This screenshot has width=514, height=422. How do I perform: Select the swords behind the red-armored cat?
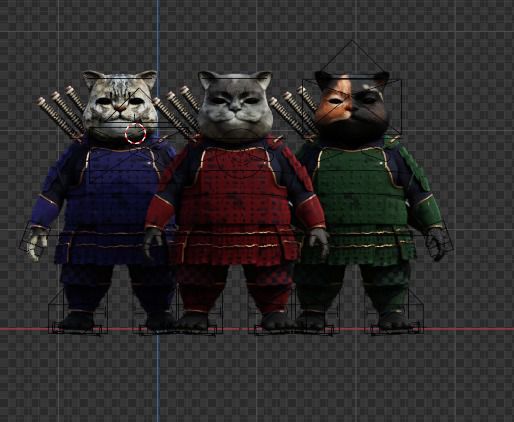pyautogui.click(x=177, y=112)
